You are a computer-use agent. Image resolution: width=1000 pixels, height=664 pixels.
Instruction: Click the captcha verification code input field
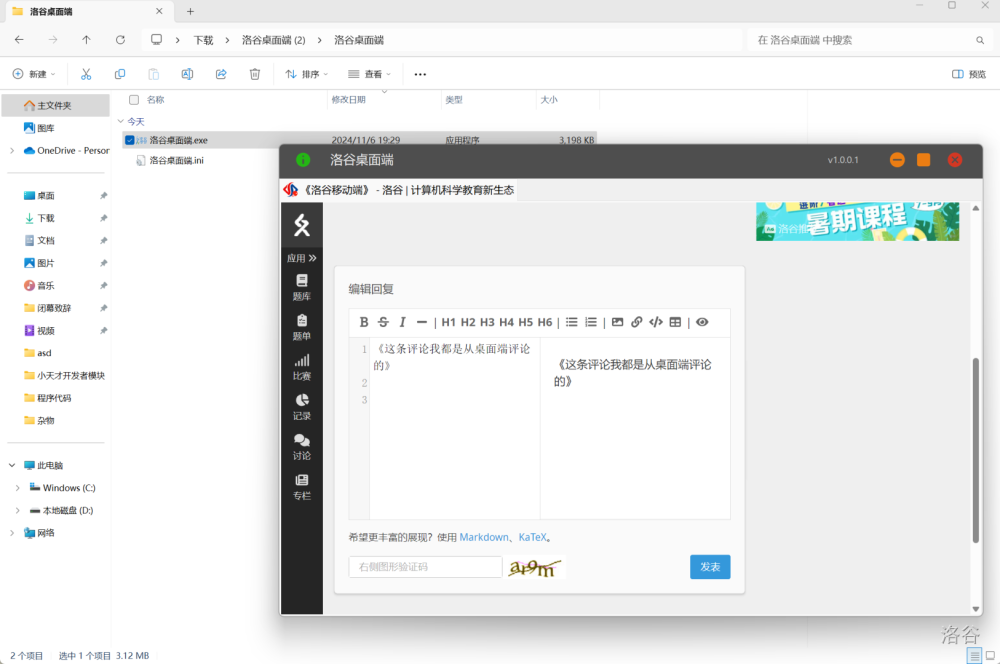click(425, 567)
